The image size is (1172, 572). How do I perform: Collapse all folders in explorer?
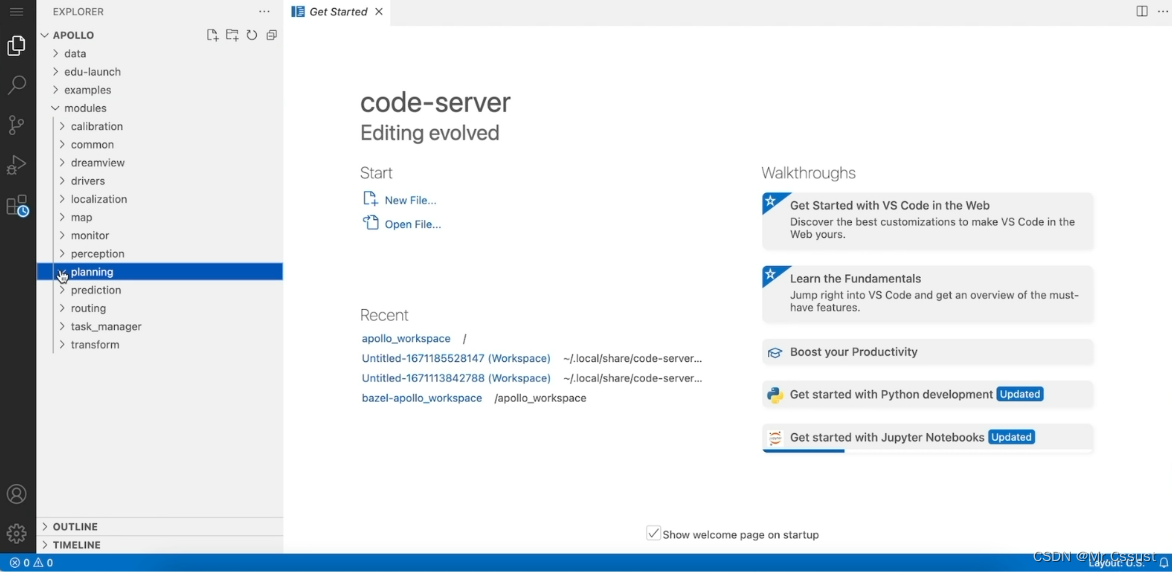(271, 35)
